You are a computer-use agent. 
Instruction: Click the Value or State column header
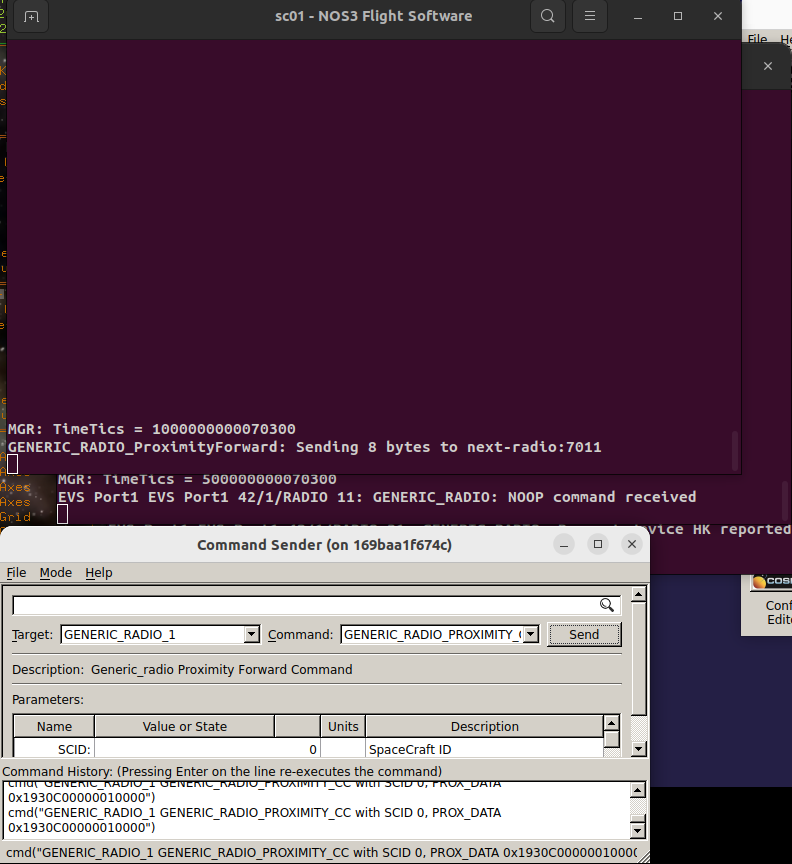[x=185, y=726]
